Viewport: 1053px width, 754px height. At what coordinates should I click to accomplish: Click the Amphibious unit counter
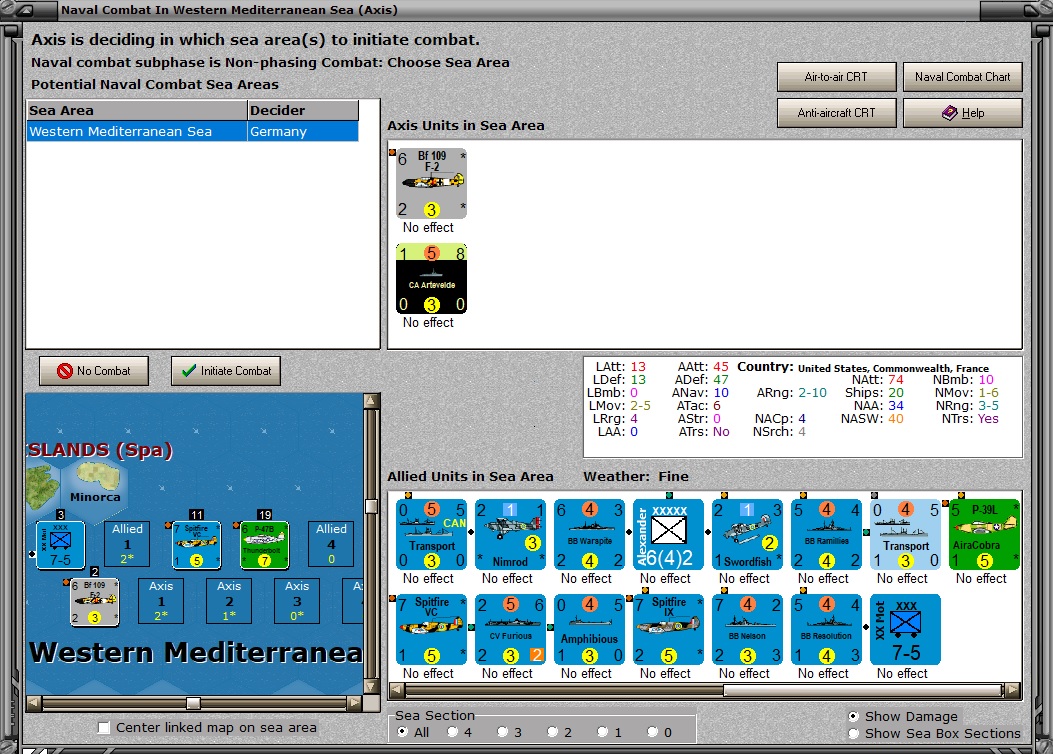tap(590, 629)
